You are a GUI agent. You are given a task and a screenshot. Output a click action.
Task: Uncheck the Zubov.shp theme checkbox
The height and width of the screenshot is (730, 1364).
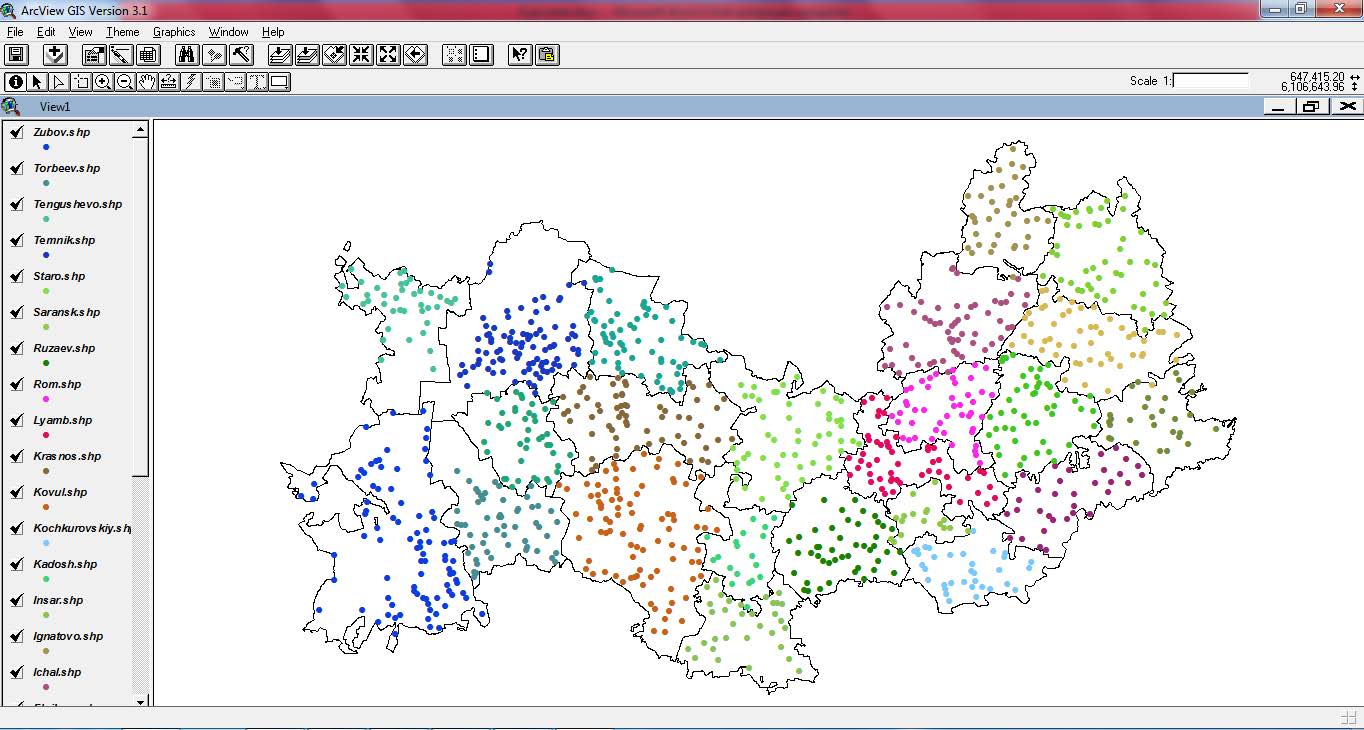16,133
